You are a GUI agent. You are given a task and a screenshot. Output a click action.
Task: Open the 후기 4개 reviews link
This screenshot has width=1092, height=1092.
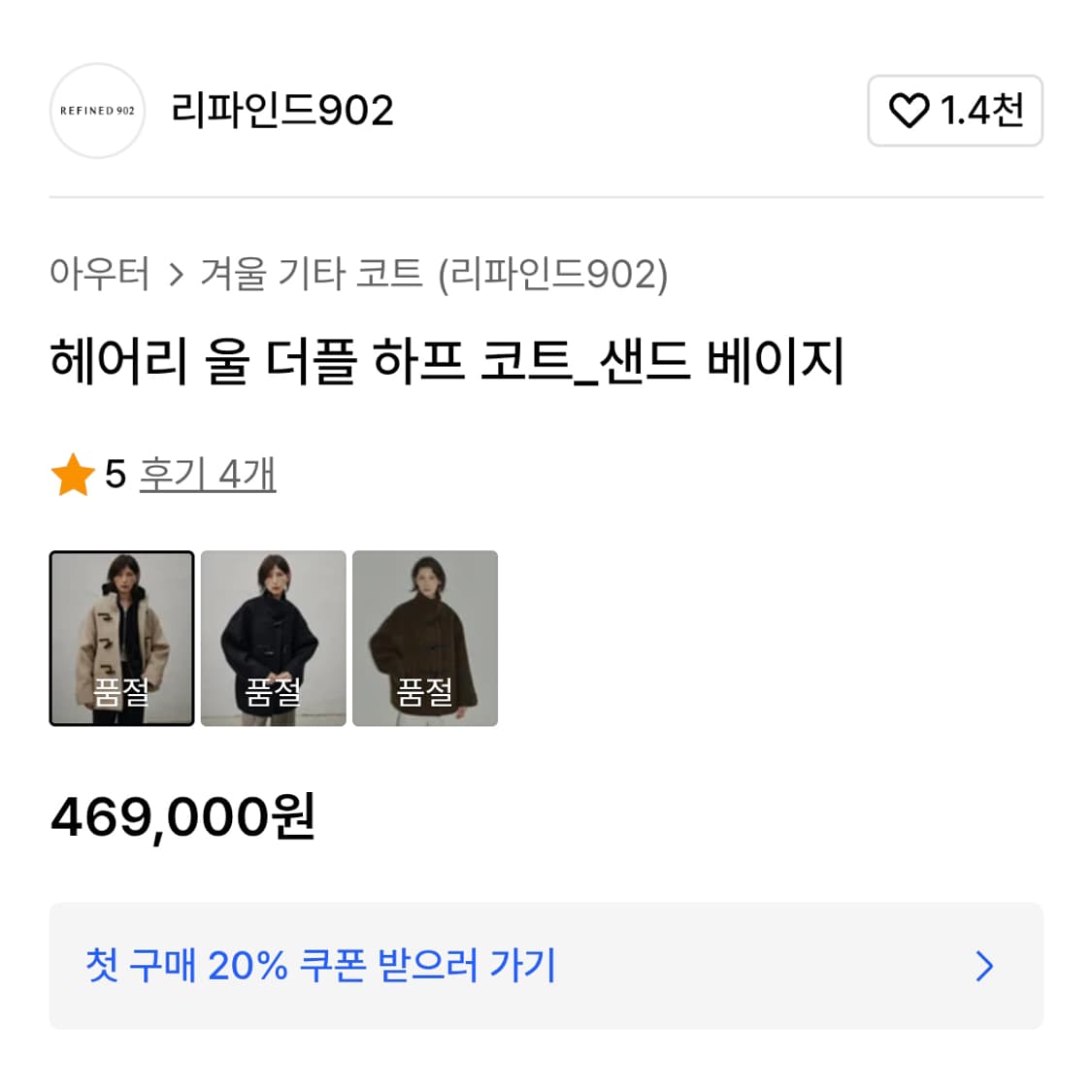tap(207, 476)
